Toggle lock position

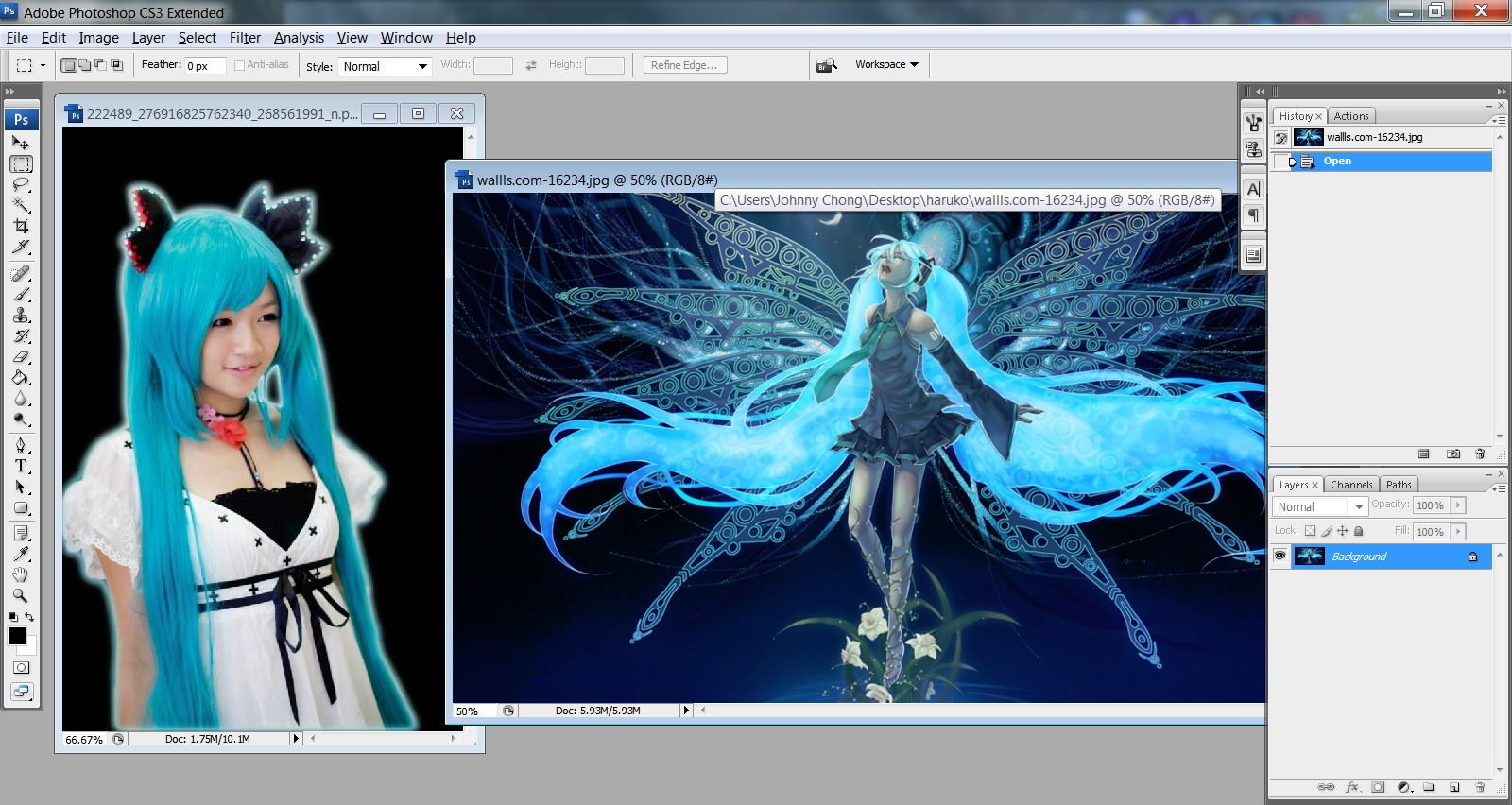tap(1342, 531)
